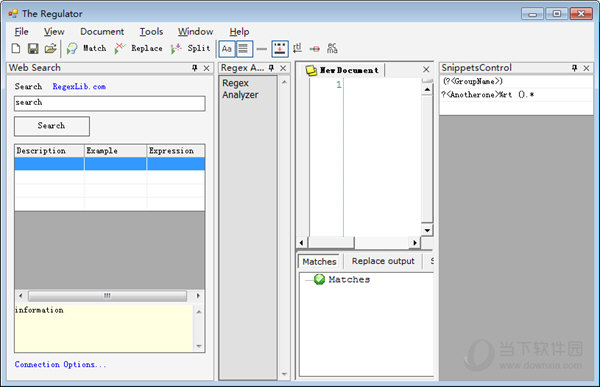Pin the Regex Analyzer panel
Image resolution: width=600 pixels, height=387 pixels.
point(271,68)
